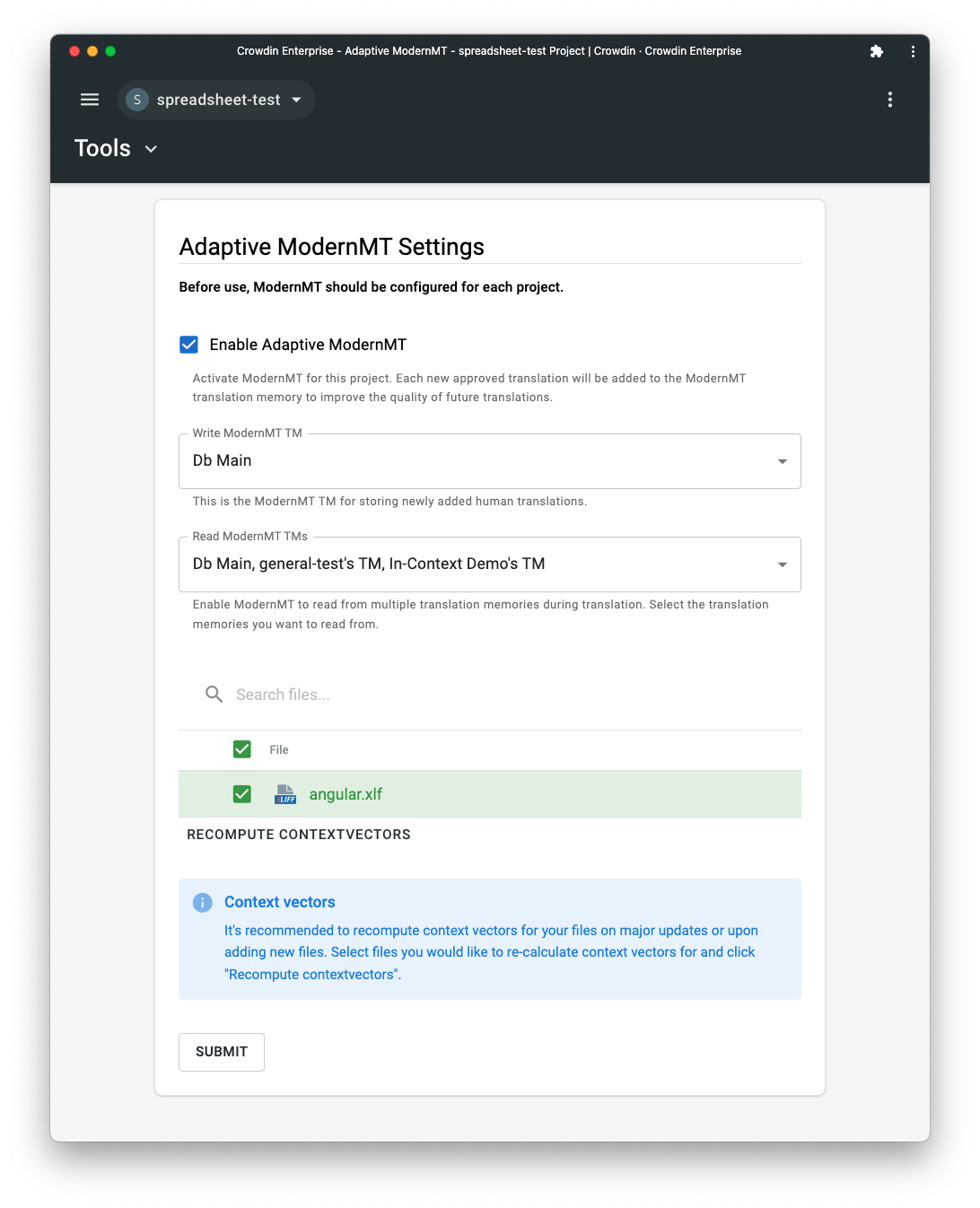Screen dimensions: 980x1208
Task: Open the browser window three-dot menu
Action: coord(913,51)
